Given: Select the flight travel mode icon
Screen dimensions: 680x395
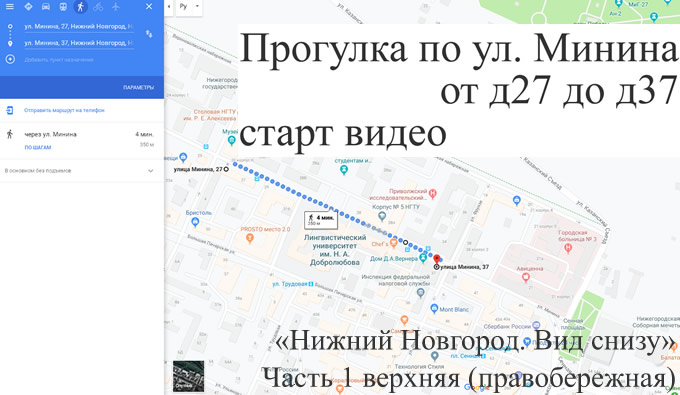Looking at the screenshot, I should [x=115, y=7].
